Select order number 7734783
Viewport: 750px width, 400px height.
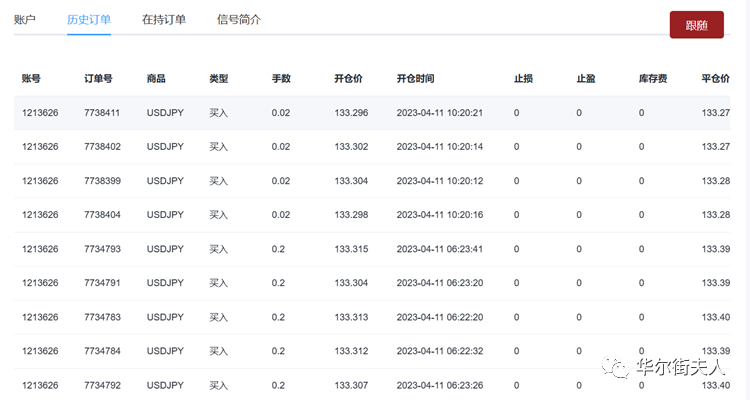[x=102, y=317]
